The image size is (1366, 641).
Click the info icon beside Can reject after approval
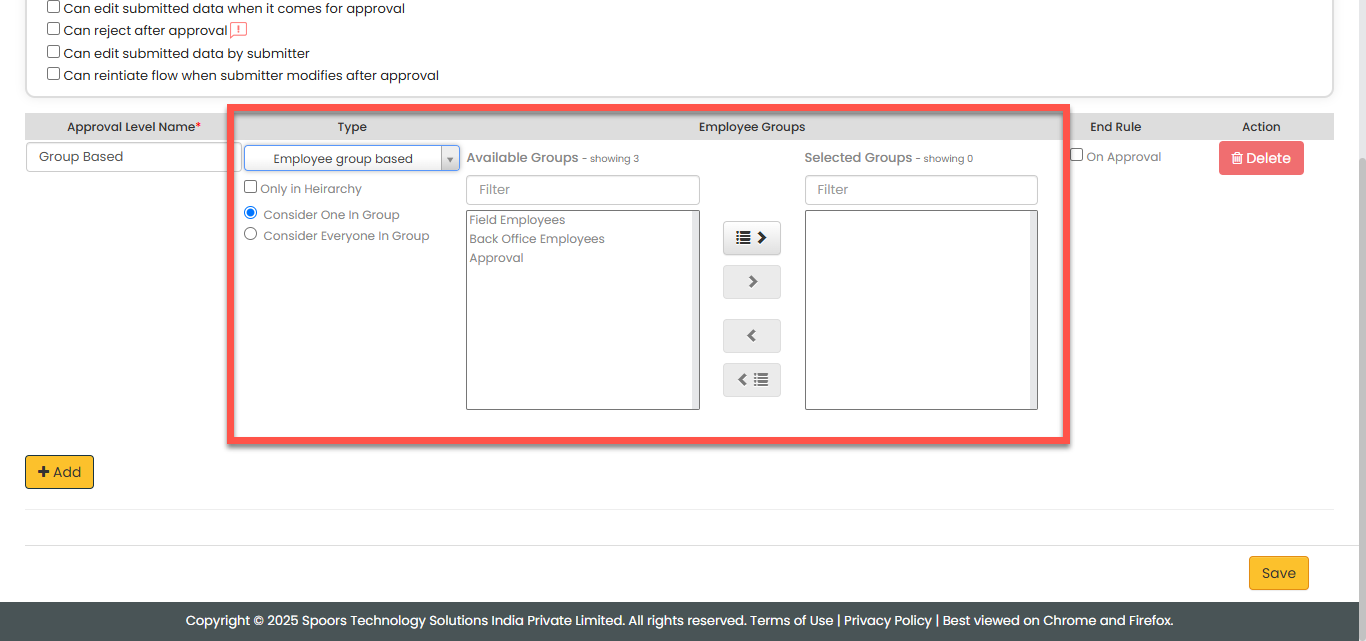(x=238, y=30)
